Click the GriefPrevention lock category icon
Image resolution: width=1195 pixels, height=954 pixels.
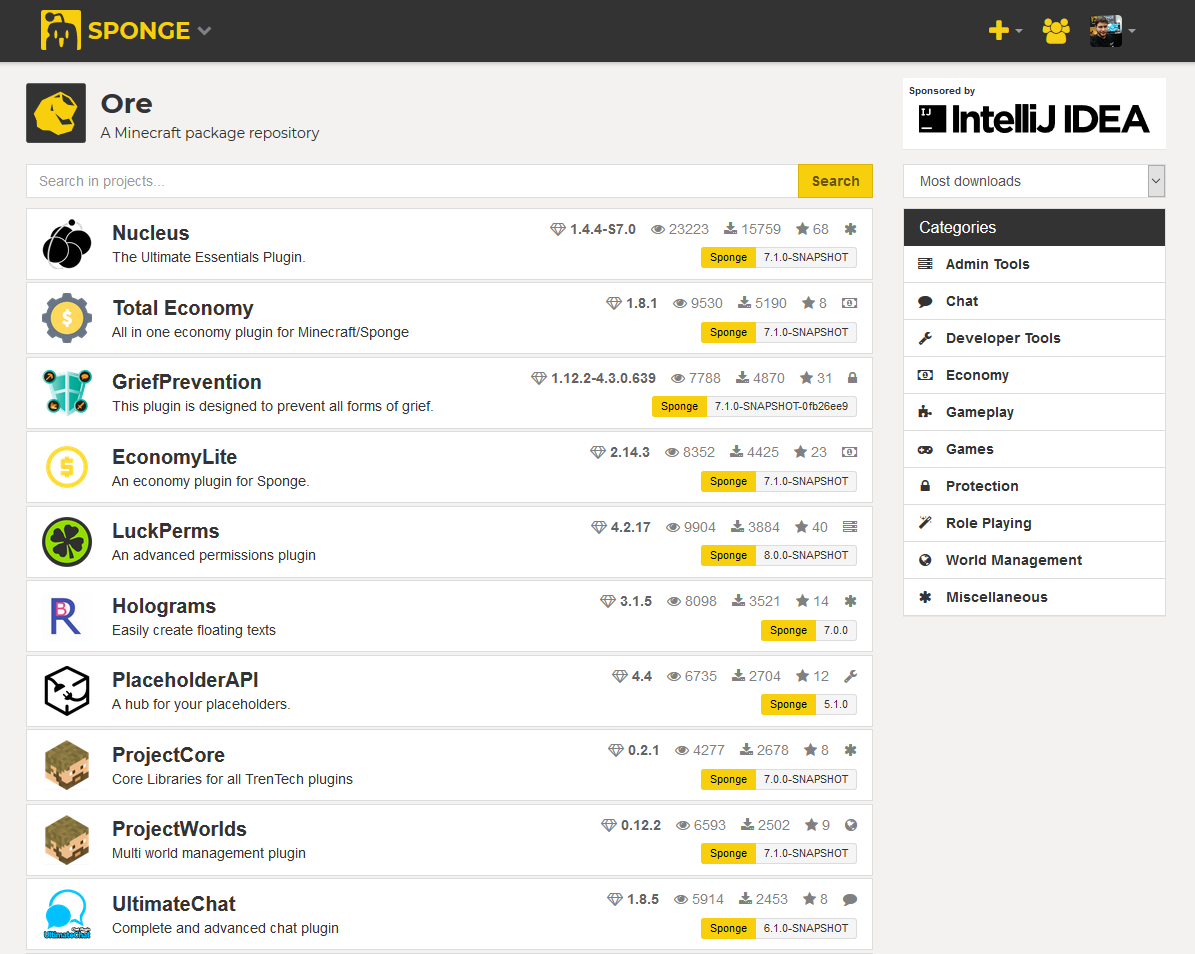pos(853,378)
